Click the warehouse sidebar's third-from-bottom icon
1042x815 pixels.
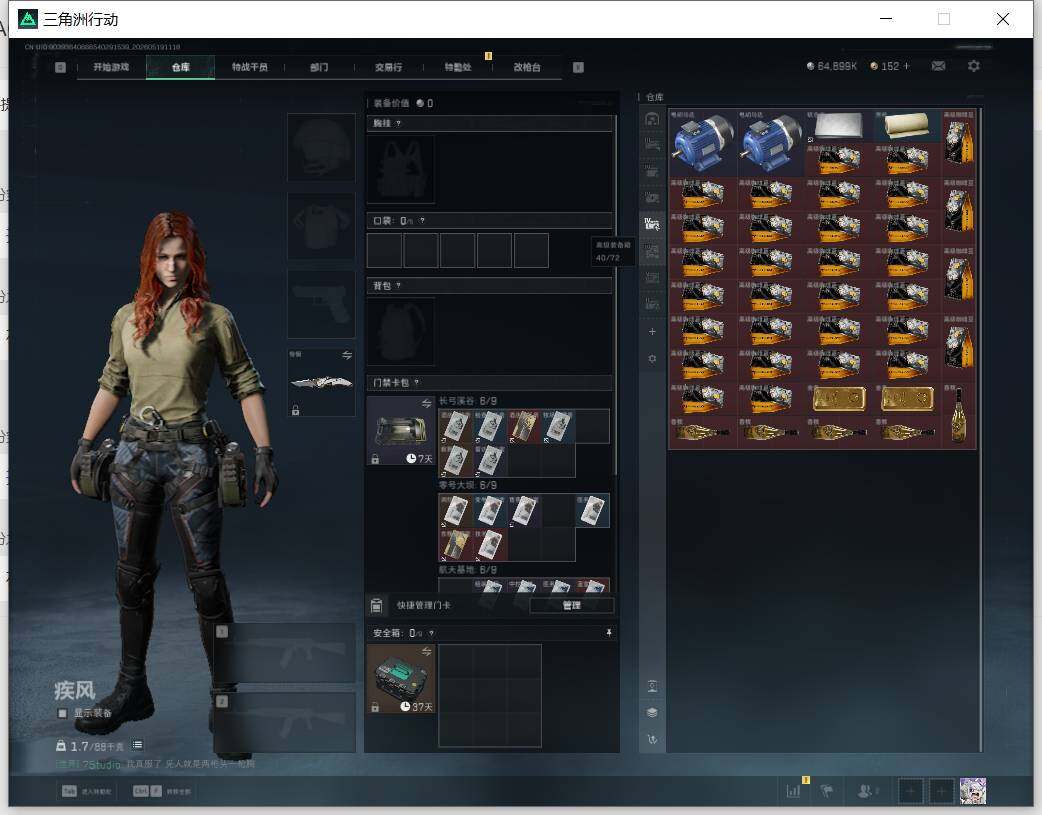[x=652, y=686]
